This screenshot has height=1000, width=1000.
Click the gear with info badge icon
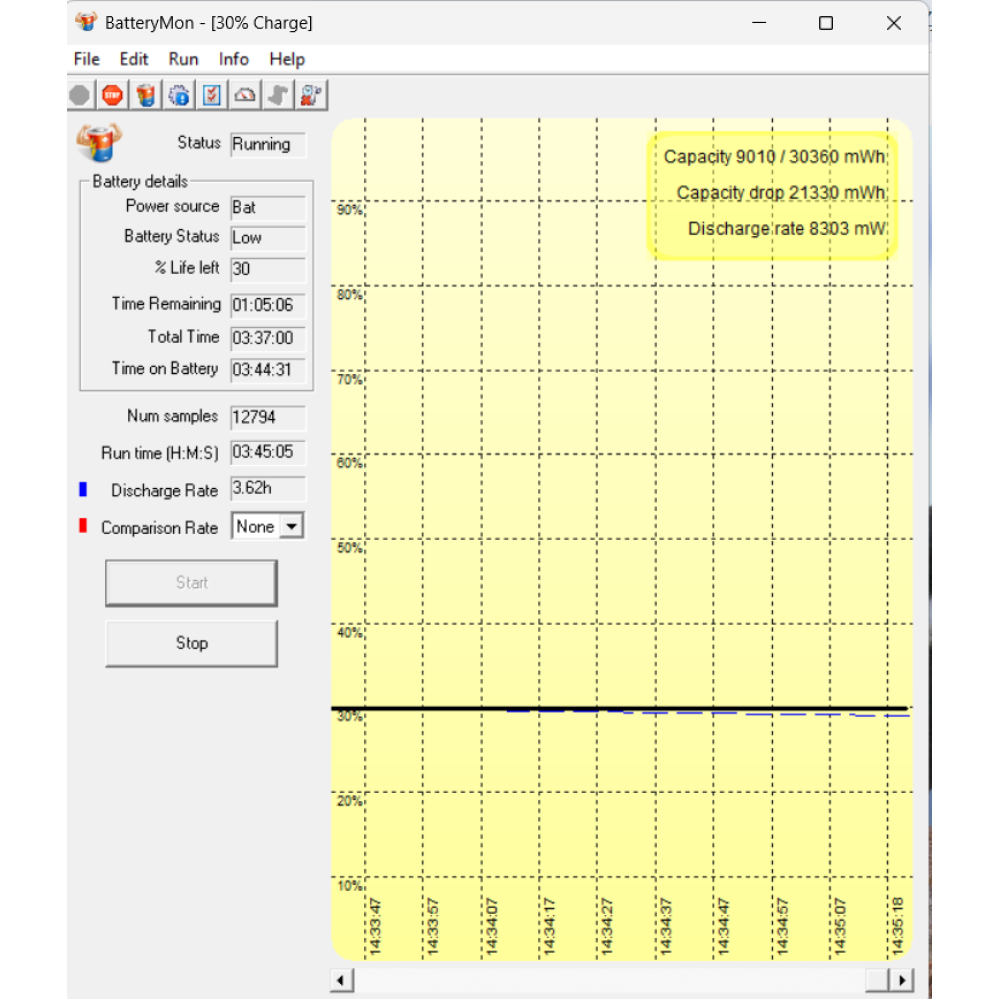(x=179, y=96)
